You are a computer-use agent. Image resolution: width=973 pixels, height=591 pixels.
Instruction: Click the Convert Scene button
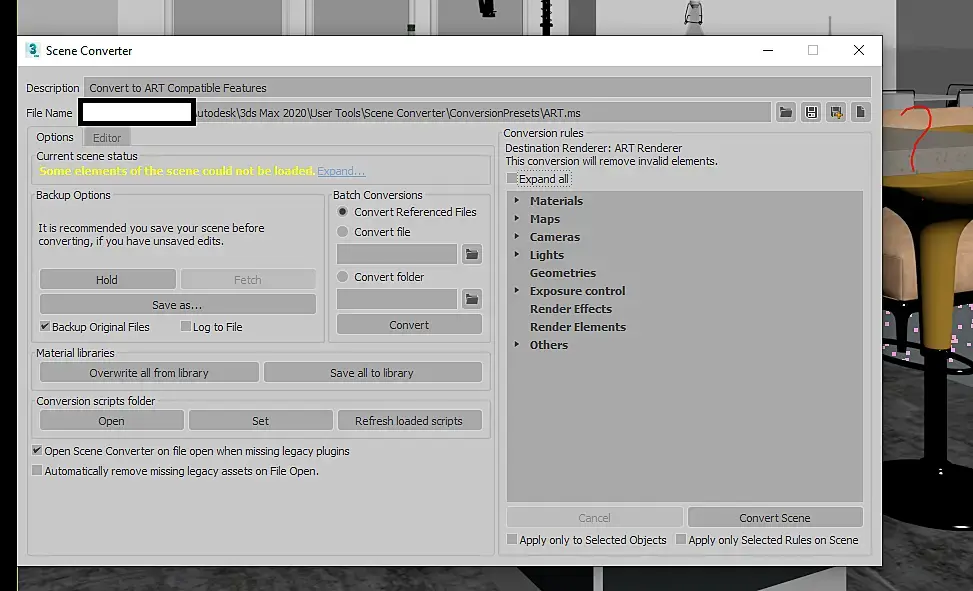pos(775,518)
